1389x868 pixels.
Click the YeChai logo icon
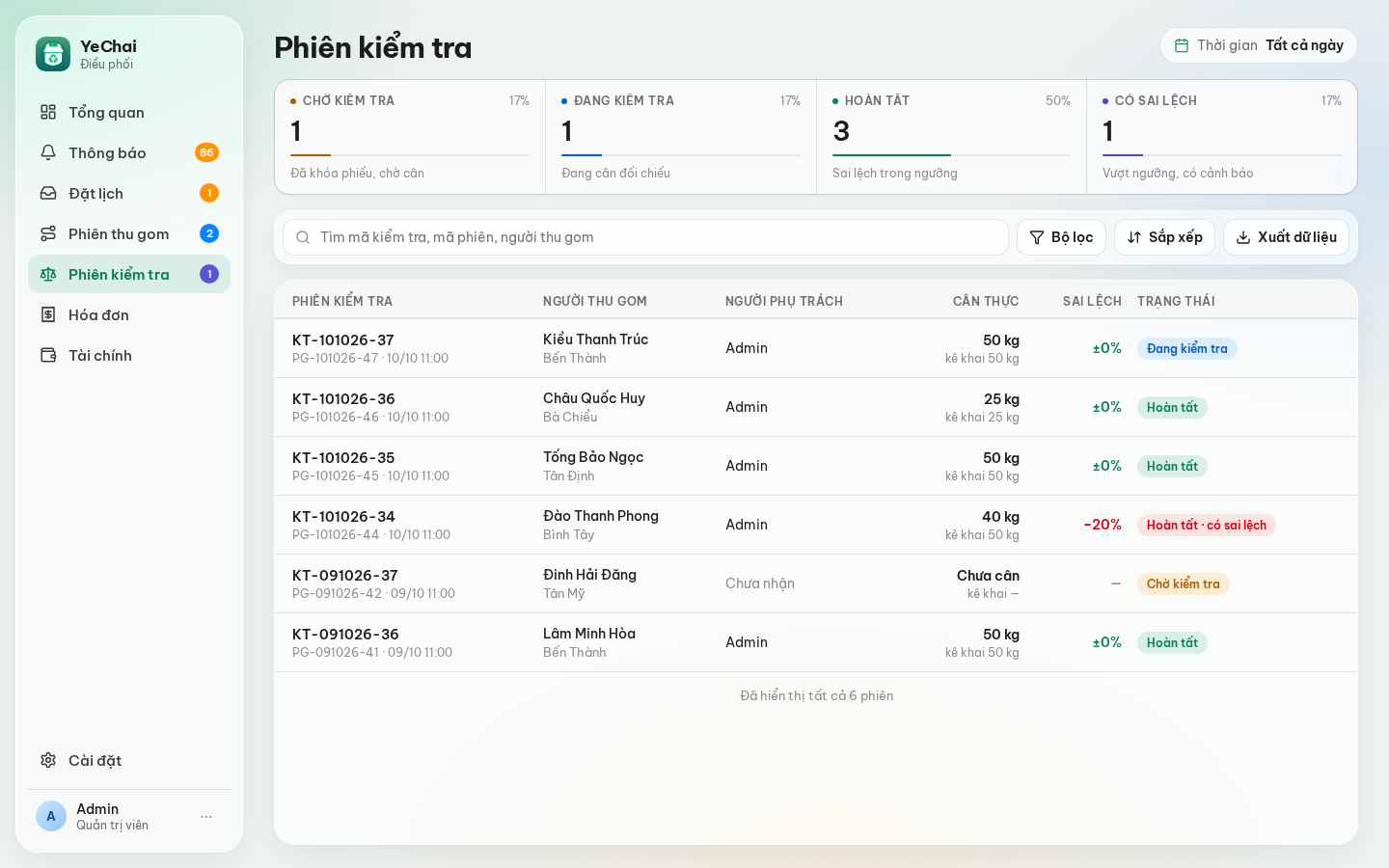point(53,54)
